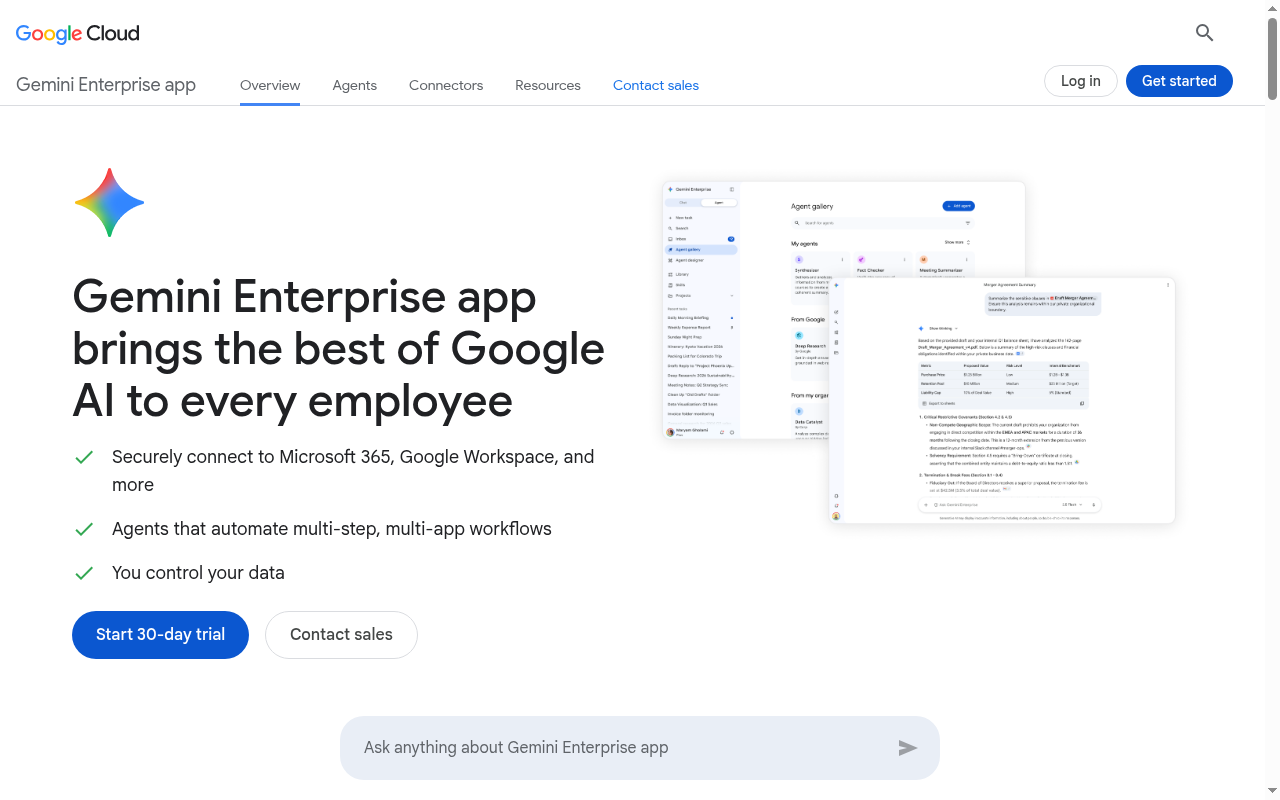Screen dimensions: 1280x800
Task: Focus the Ask anything about Gemini Enterprise field
Action: pyautogui.click(x=640, y=748)
